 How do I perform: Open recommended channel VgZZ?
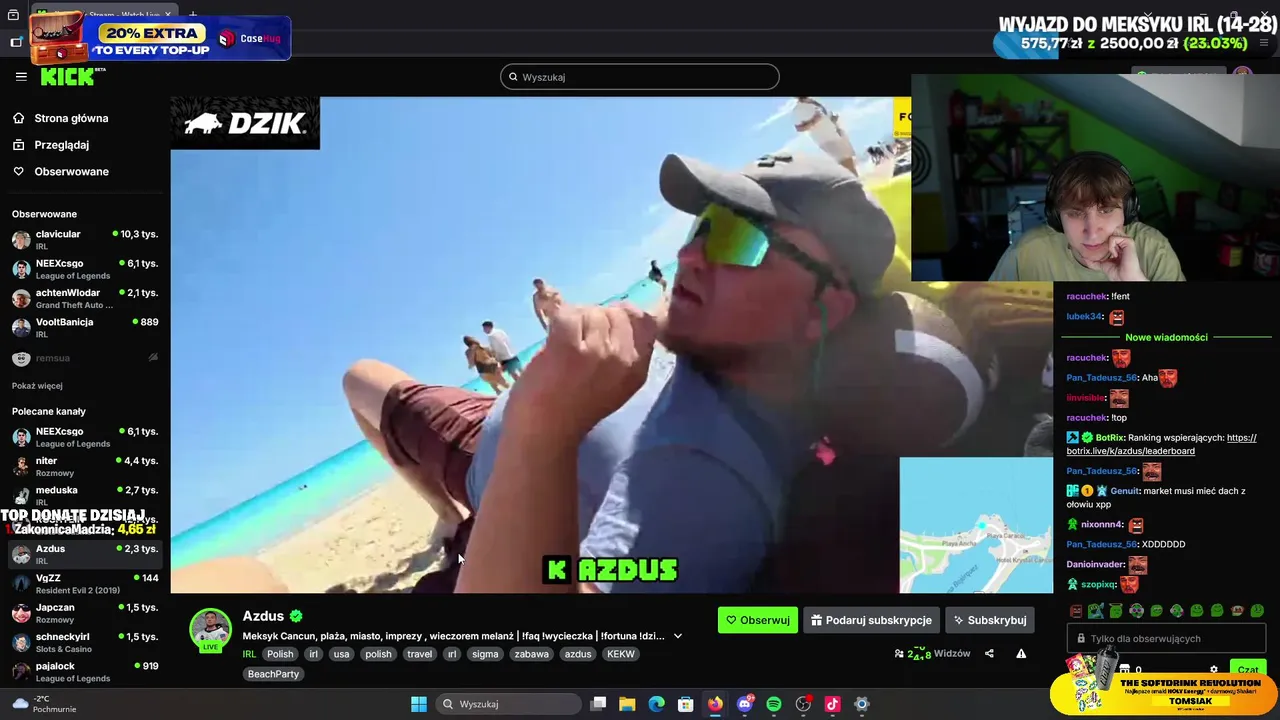click(85, 584)
